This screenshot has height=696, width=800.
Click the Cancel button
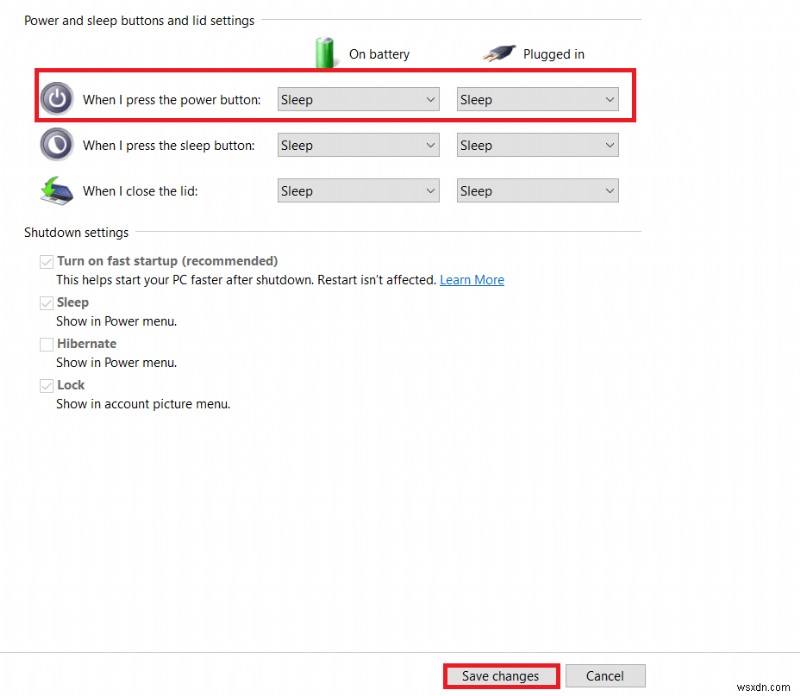coord(605,675)
